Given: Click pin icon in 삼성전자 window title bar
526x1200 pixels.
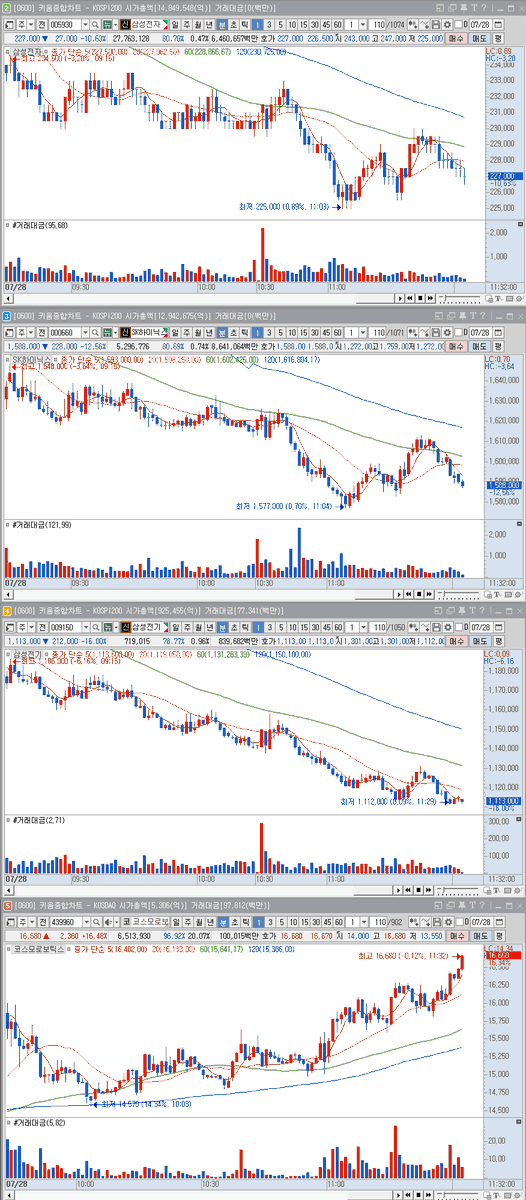Looking at the screenshot, I should [463, 7].
